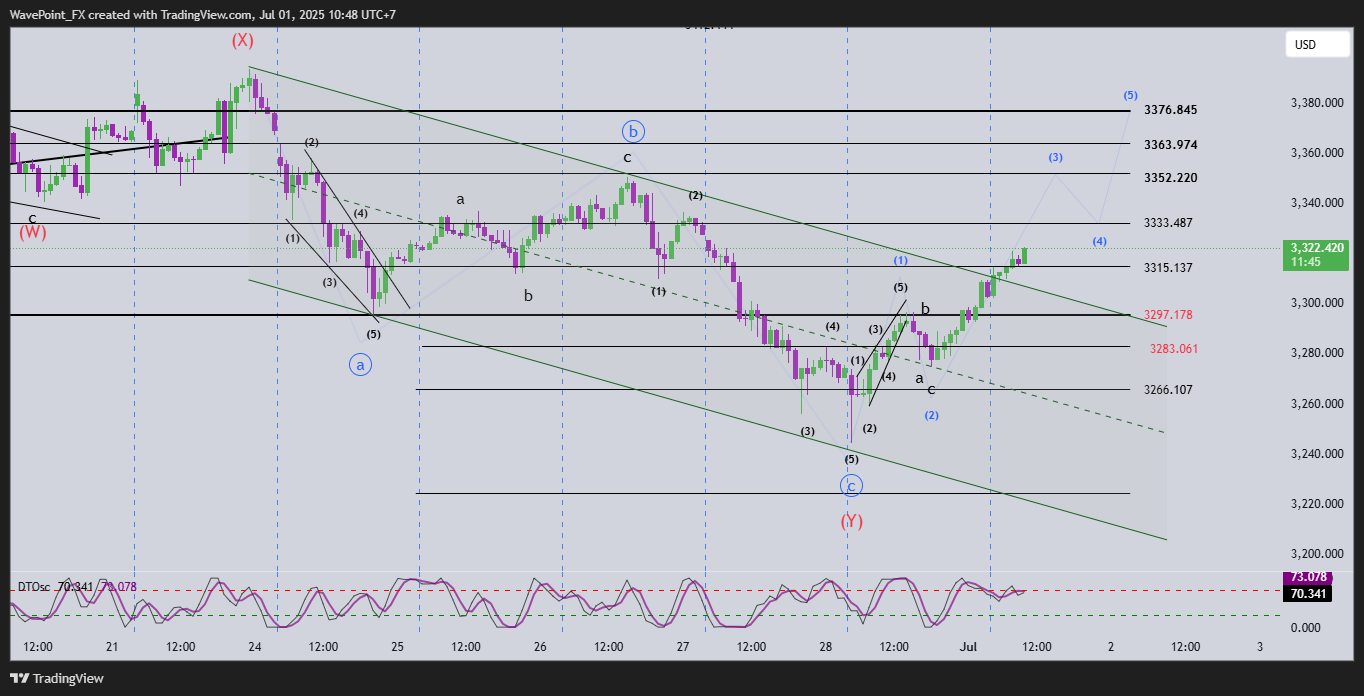Screen dimensions: 1364x696
Task: Select the red (Y) wave label
Action: pyautogui.click(x=851, y=521)
